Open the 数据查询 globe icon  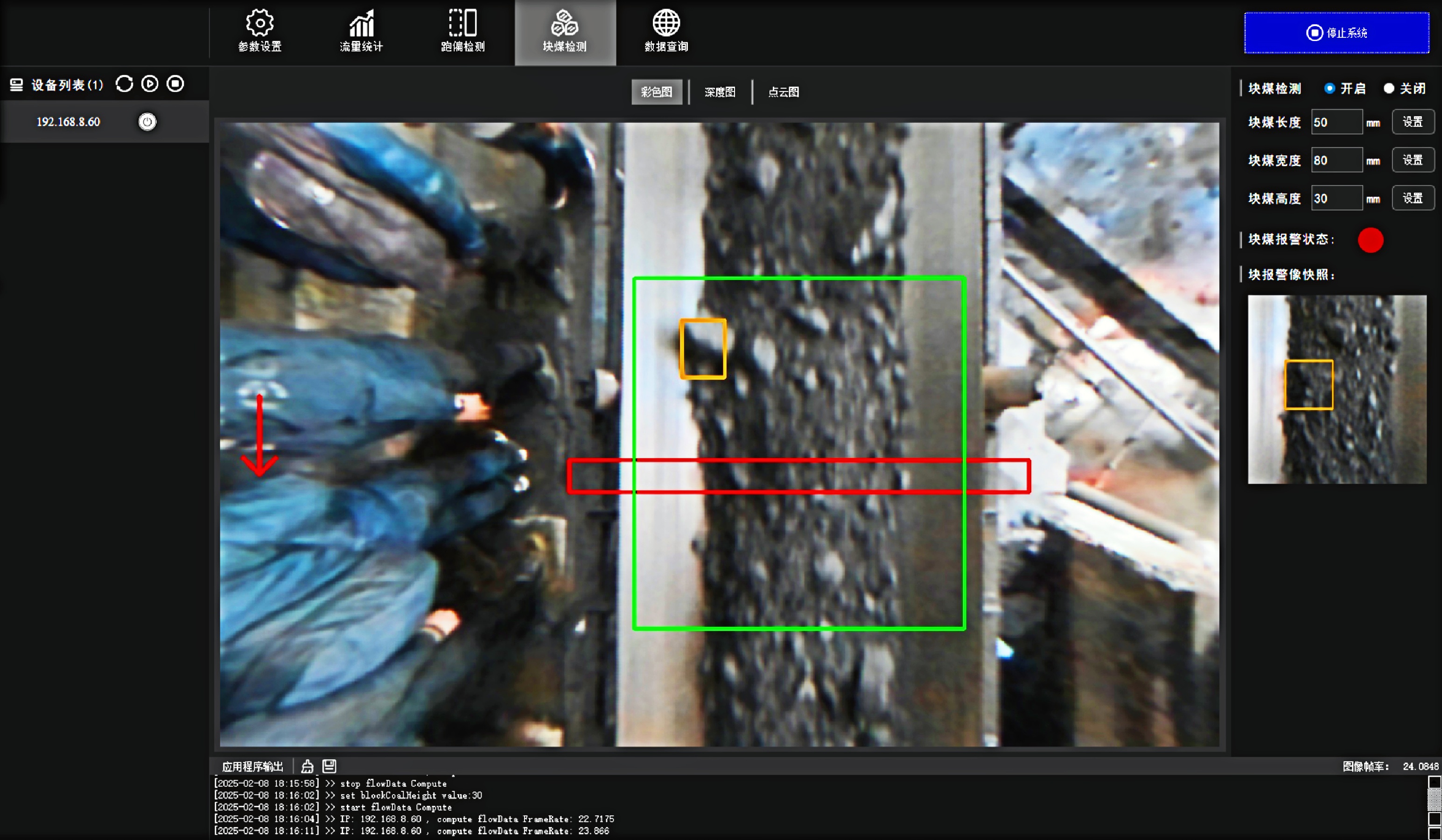666,24
